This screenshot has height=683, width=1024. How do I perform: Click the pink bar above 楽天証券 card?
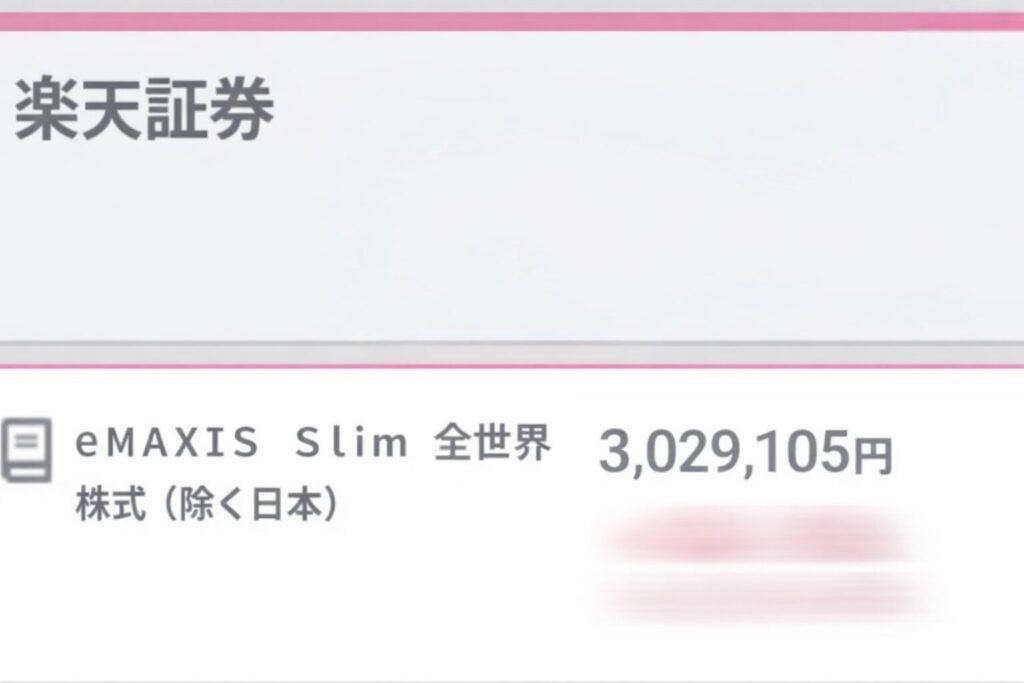[512, 22]
